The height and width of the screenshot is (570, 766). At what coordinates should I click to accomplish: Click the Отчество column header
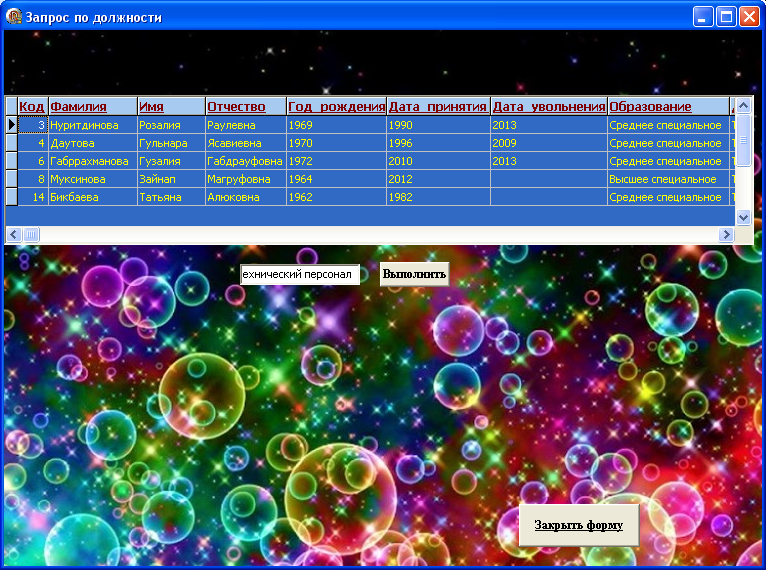pyautogui.click(x=246, y=106)
